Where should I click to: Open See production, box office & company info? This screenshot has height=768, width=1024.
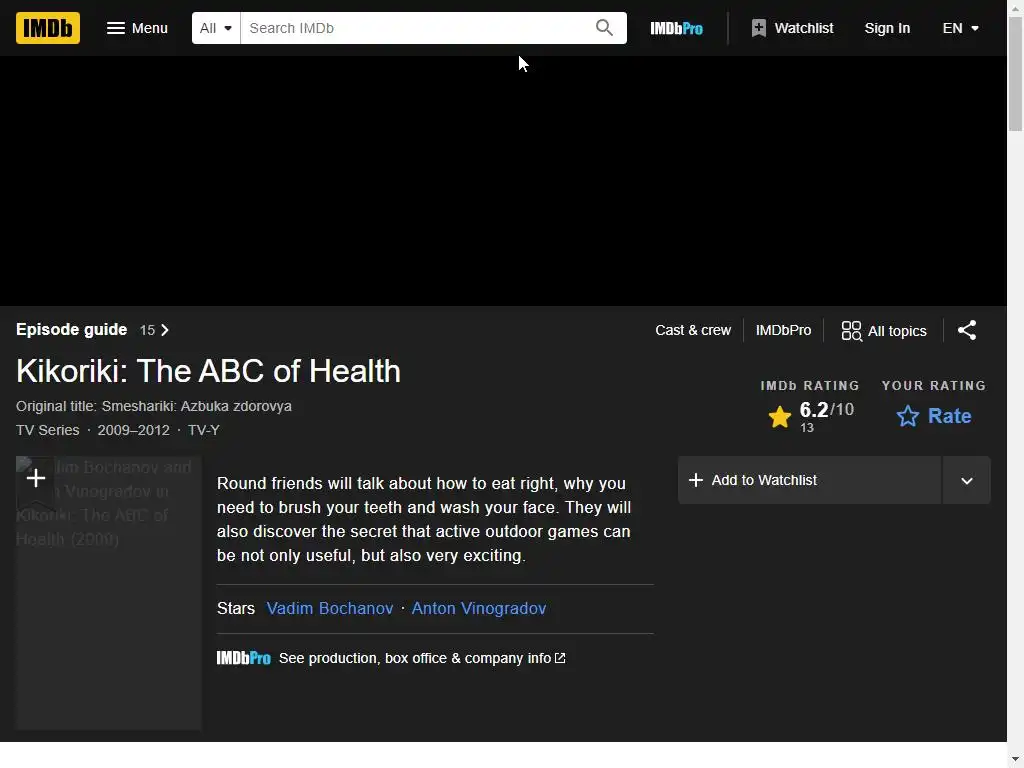pos(422,658)
